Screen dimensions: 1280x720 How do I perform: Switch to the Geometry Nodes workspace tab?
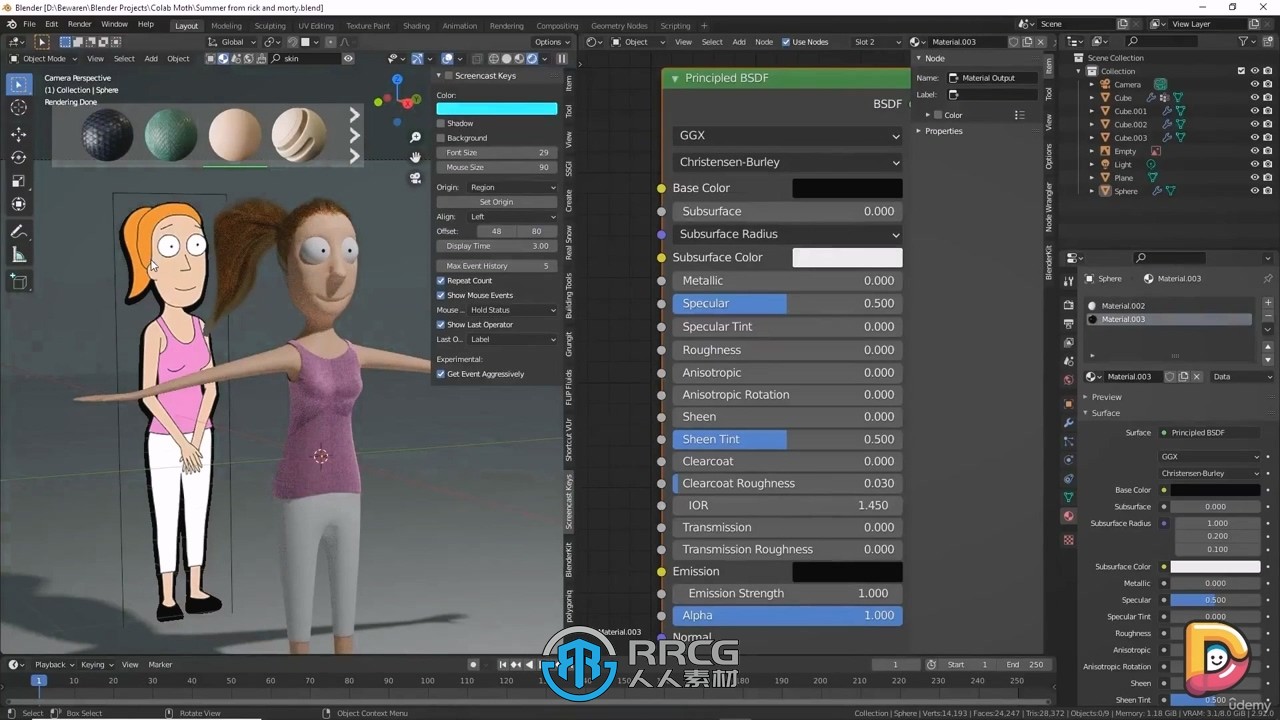click(x=619, y=26)
